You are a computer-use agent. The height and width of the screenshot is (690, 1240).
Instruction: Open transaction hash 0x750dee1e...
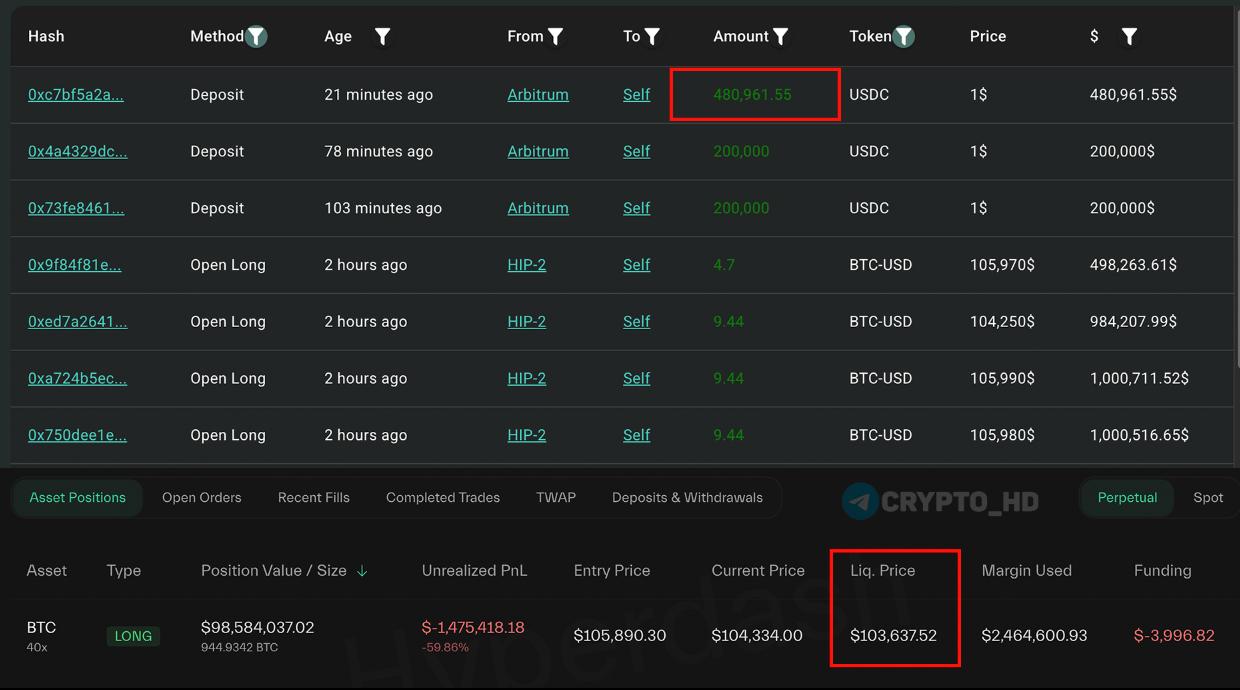(x=77, y=436)
